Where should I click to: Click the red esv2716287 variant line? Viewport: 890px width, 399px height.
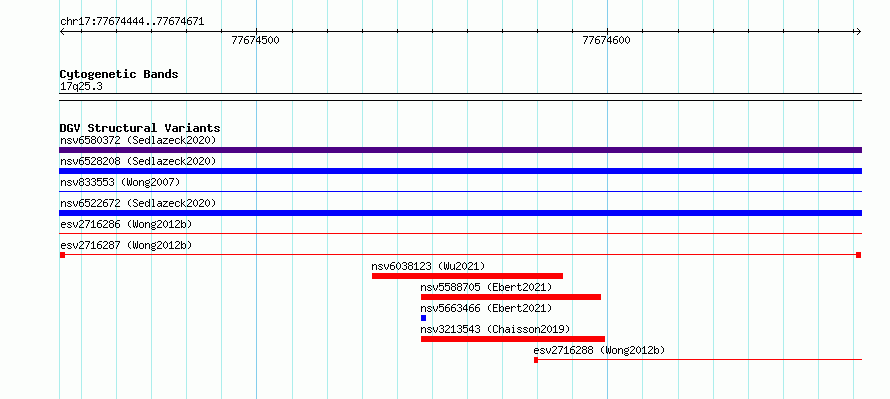pyautogui.click(x=460, y=255)
